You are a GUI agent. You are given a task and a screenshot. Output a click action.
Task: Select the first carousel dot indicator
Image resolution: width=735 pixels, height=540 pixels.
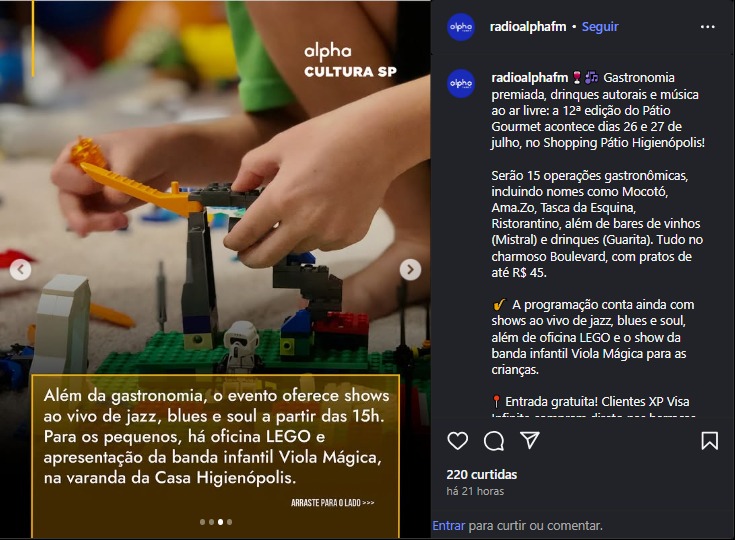[202, 522]
